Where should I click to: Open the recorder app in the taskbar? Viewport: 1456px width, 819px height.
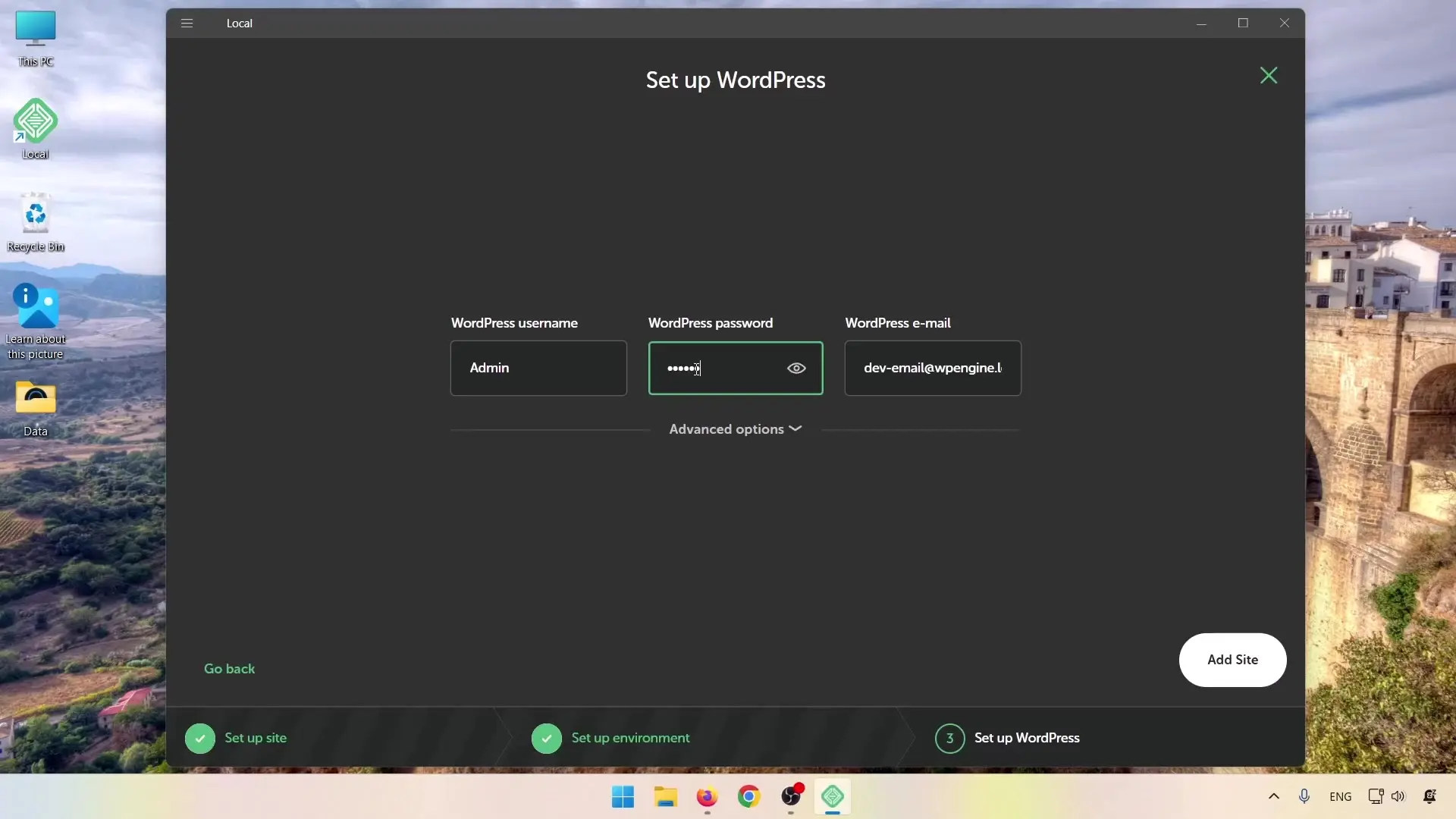click(791, 797)
